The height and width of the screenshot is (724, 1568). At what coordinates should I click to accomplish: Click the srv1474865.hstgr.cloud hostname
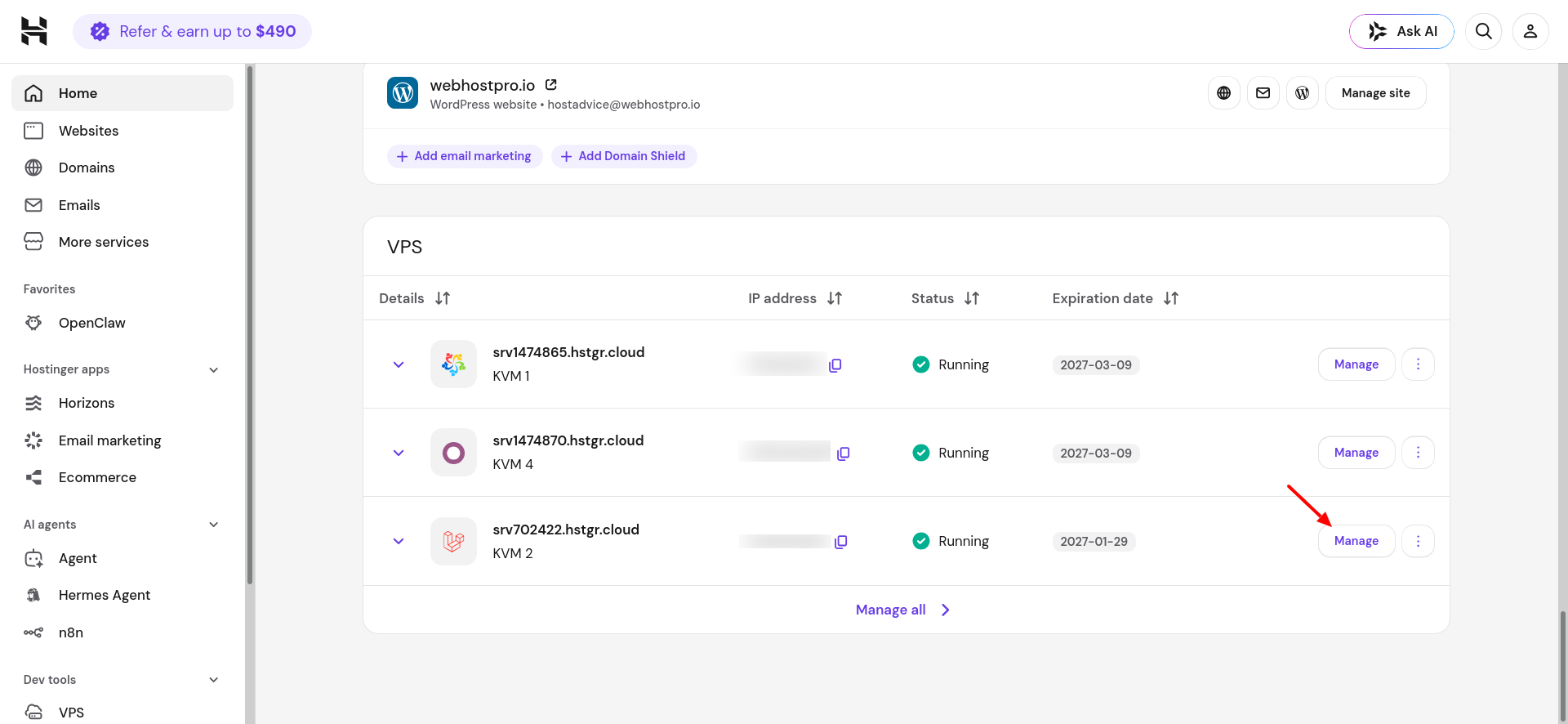[x=568, y=352]
